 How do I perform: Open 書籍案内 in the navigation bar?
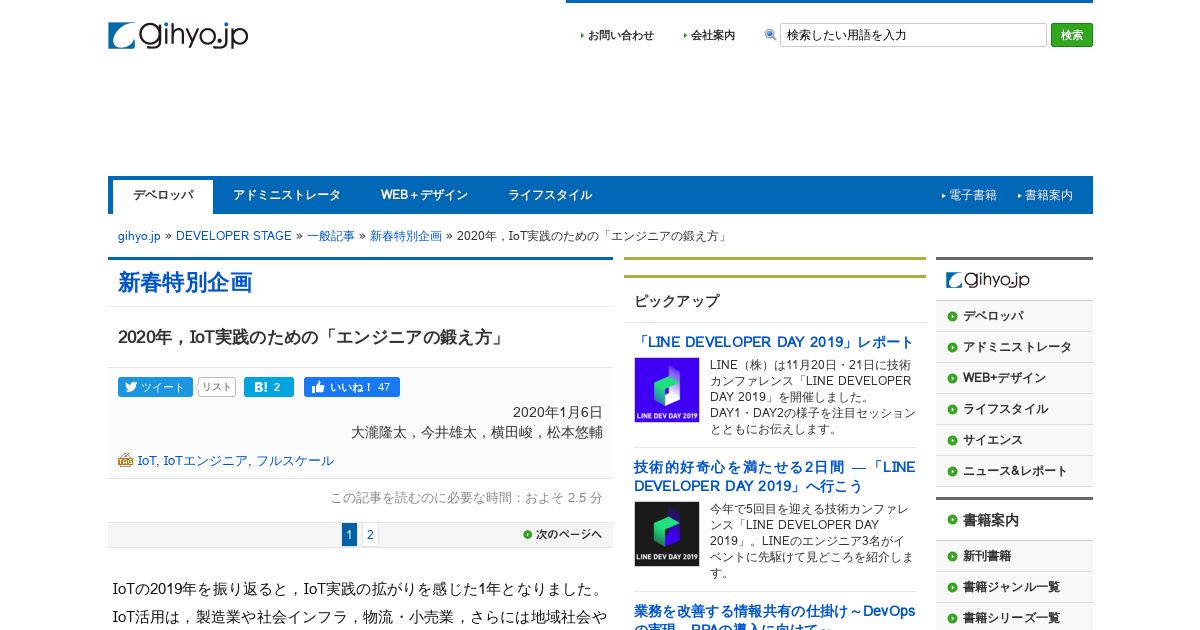coord(1049,196)
